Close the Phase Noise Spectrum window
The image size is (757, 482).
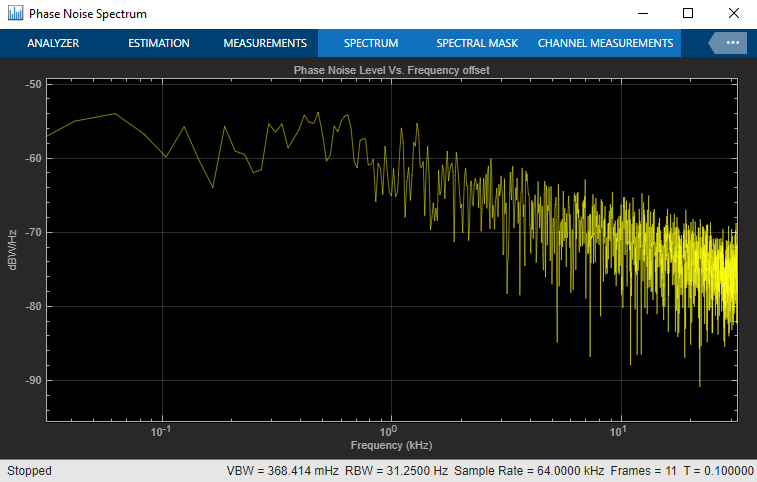733,14
